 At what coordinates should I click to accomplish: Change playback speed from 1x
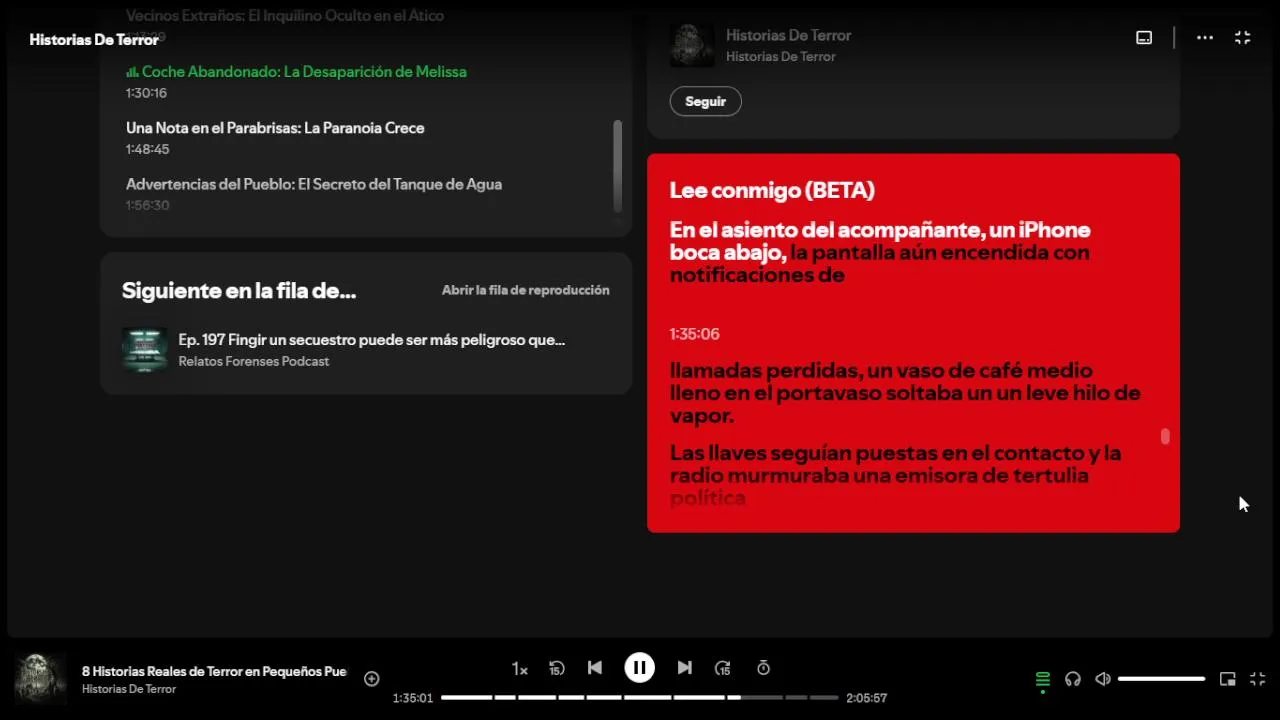pos(520,669)
